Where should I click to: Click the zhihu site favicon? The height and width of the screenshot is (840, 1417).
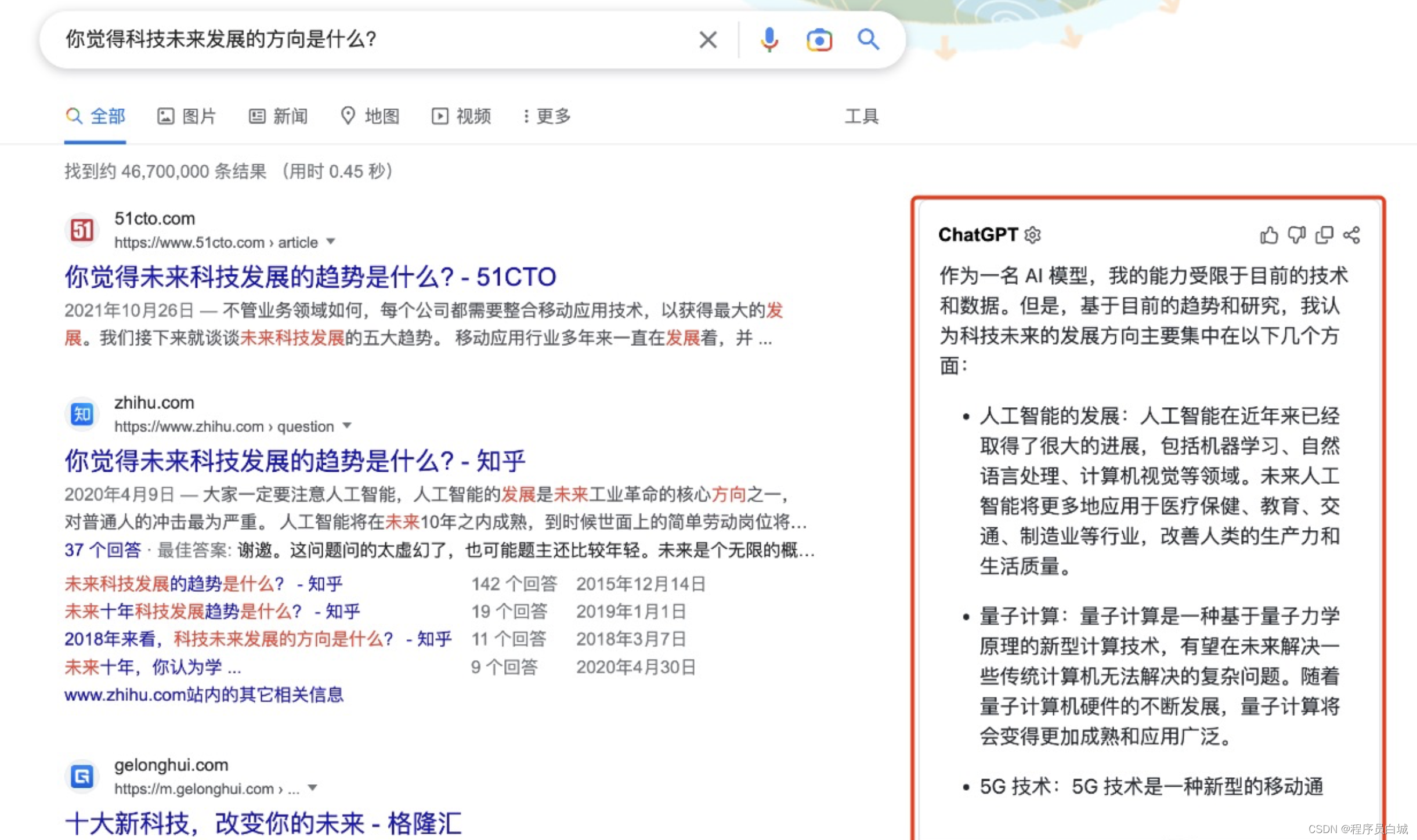[x=82, y=414]
